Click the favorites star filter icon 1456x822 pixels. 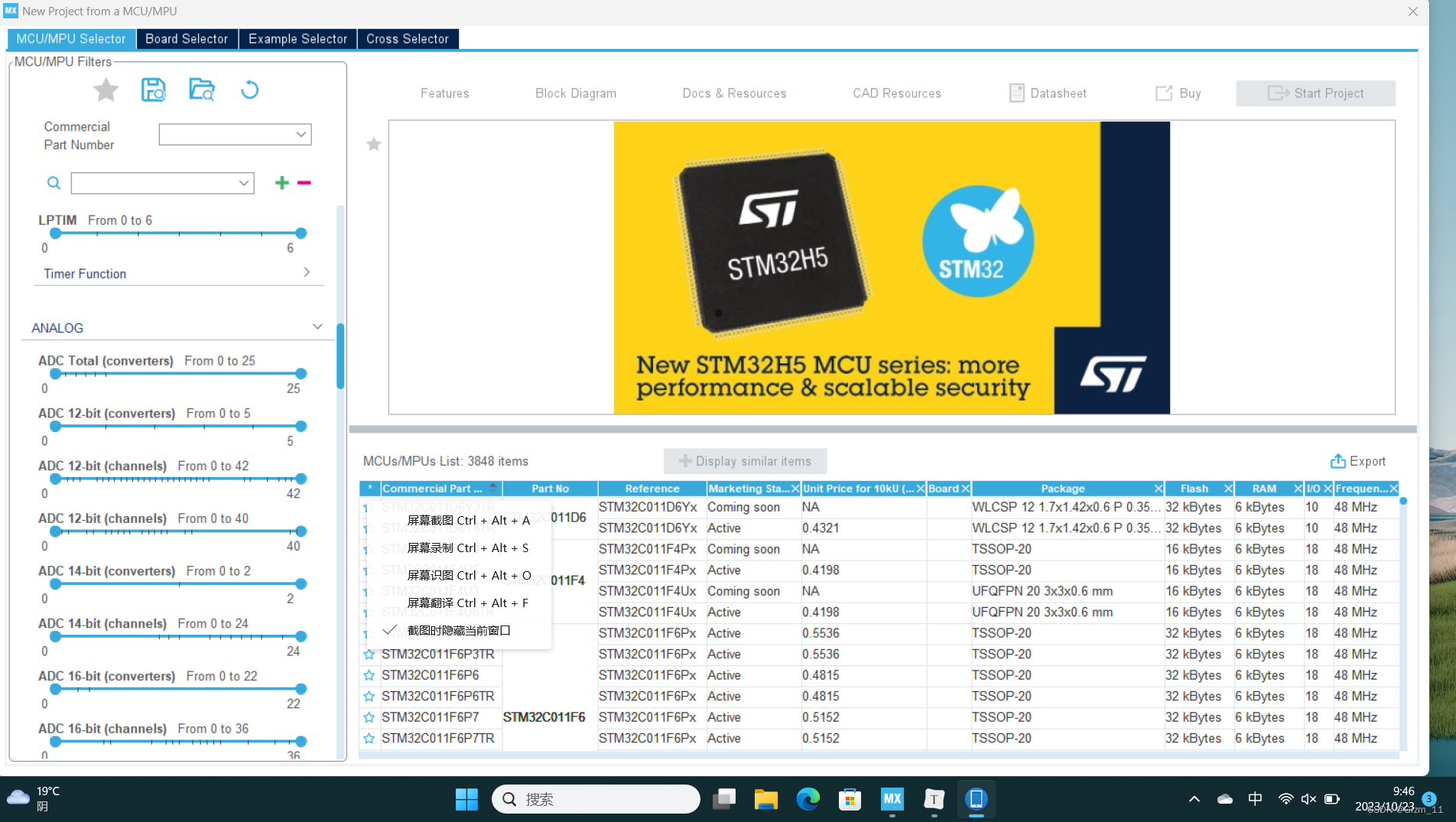[106, 90]
